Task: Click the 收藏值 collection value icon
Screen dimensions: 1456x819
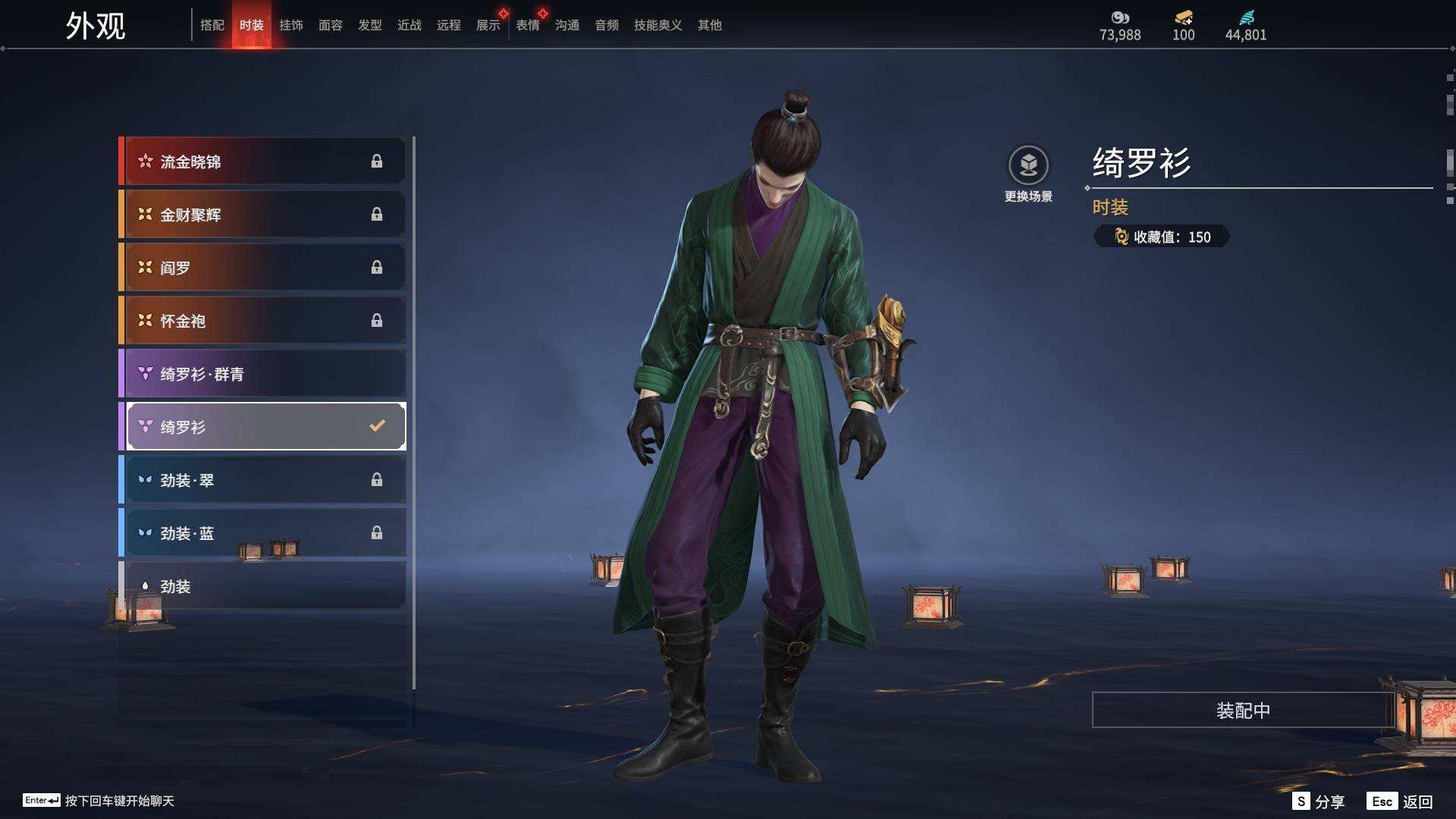Action: pyautogui.click(x=1121, y=237)
